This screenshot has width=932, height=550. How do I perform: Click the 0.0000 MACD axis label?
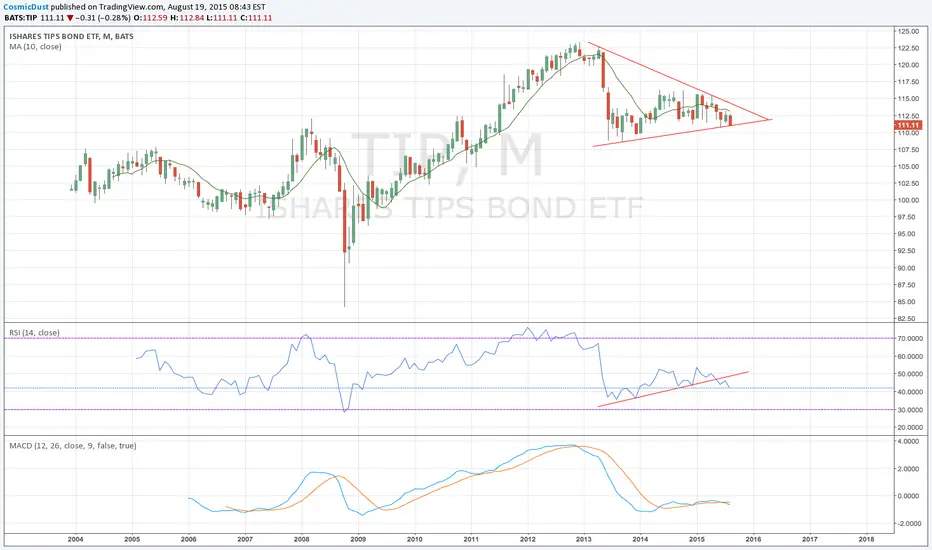point(909,496)
